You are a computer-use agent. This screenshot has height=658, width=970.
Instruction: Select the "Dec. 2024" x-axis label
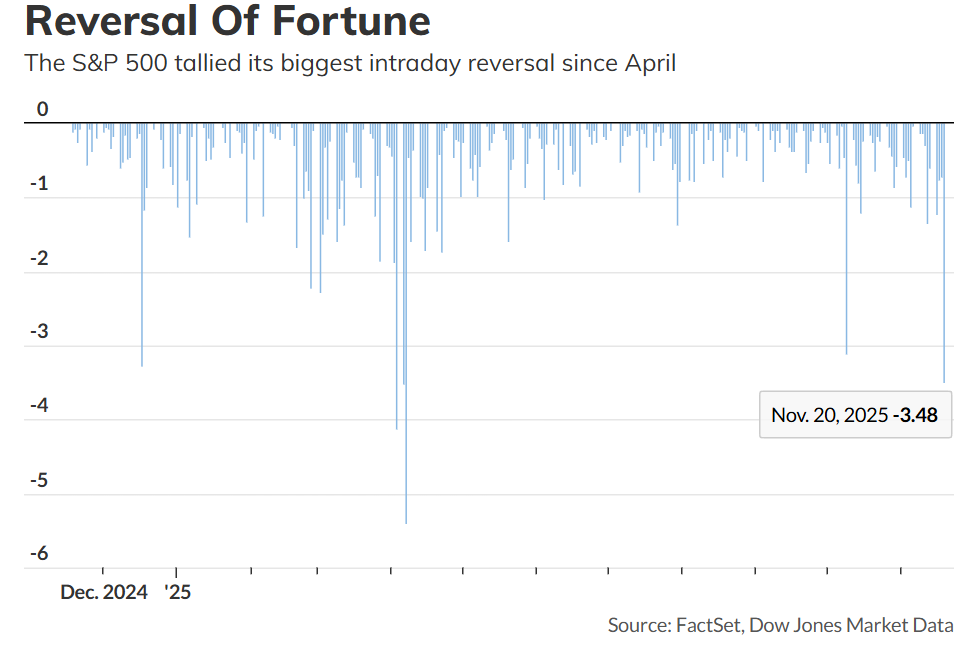103,592
